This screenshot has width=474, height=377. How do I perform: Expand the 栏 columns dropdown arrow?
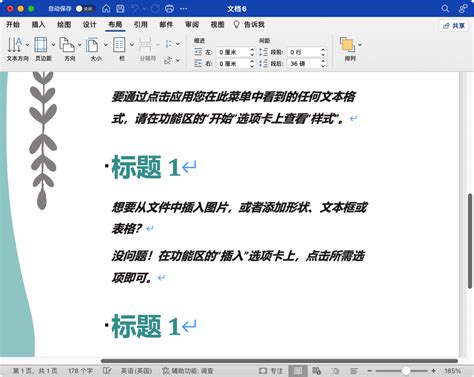132,45
